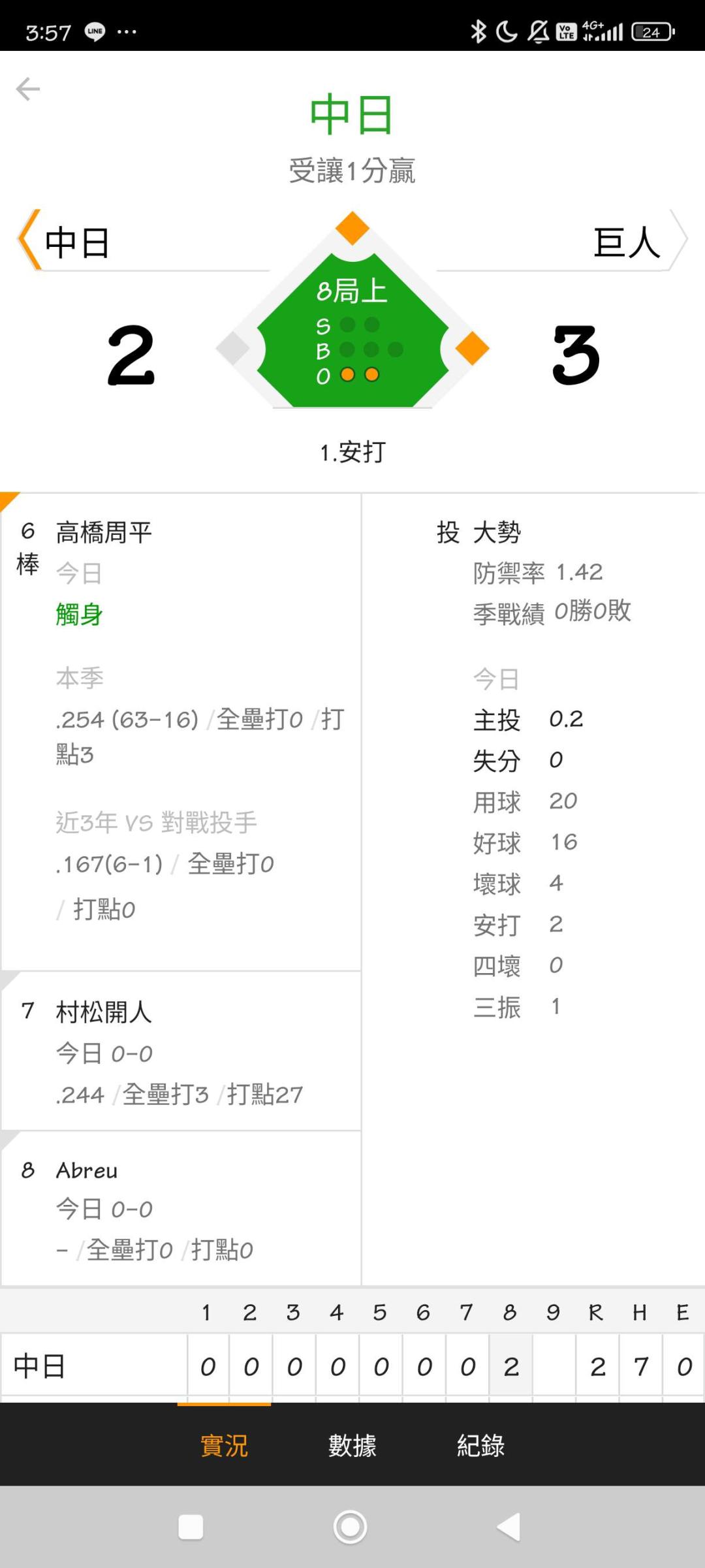
Task: Tap the 8th inning score cell
Action: click(x=511, y=1366)
